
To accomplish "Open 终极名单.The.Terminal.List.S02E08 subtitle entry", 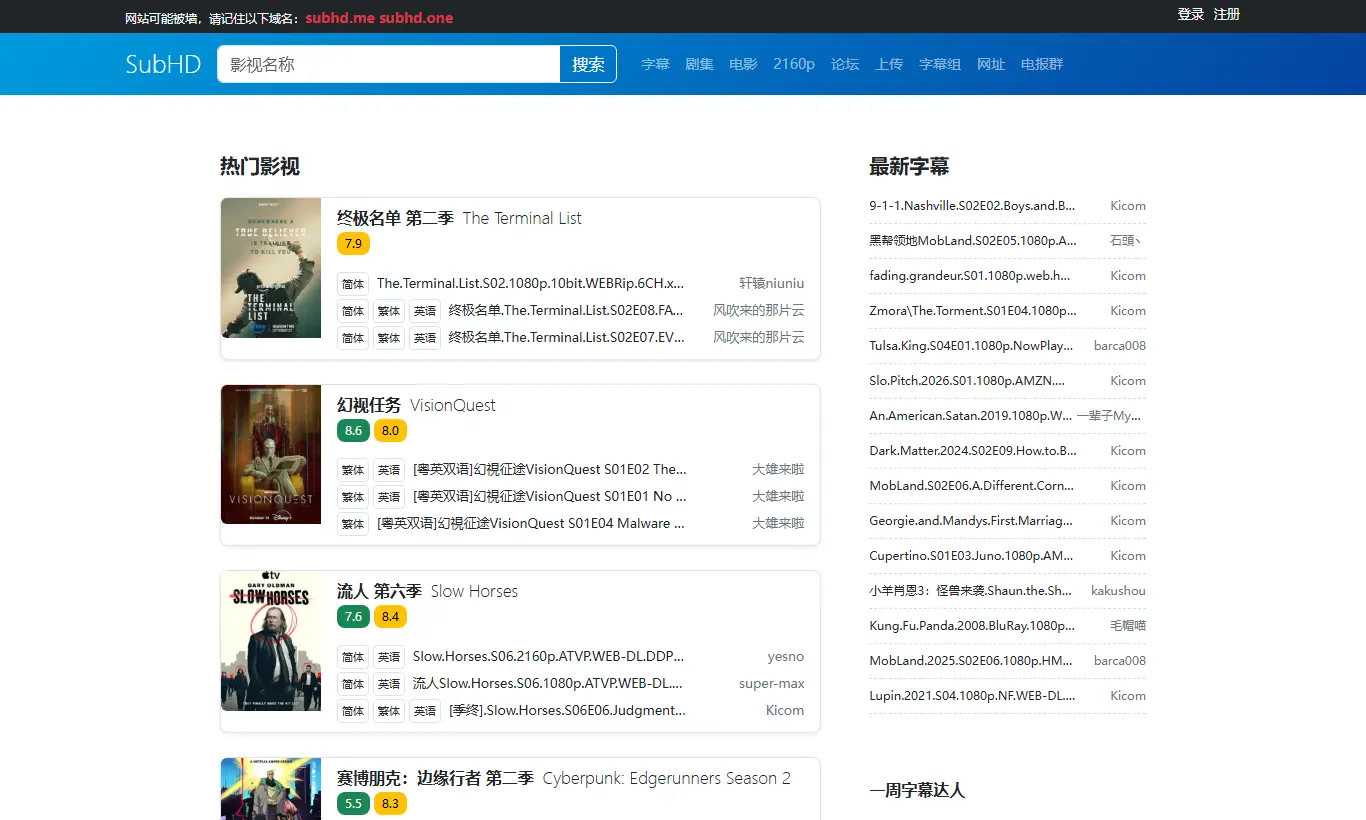I will click(567, 310).
